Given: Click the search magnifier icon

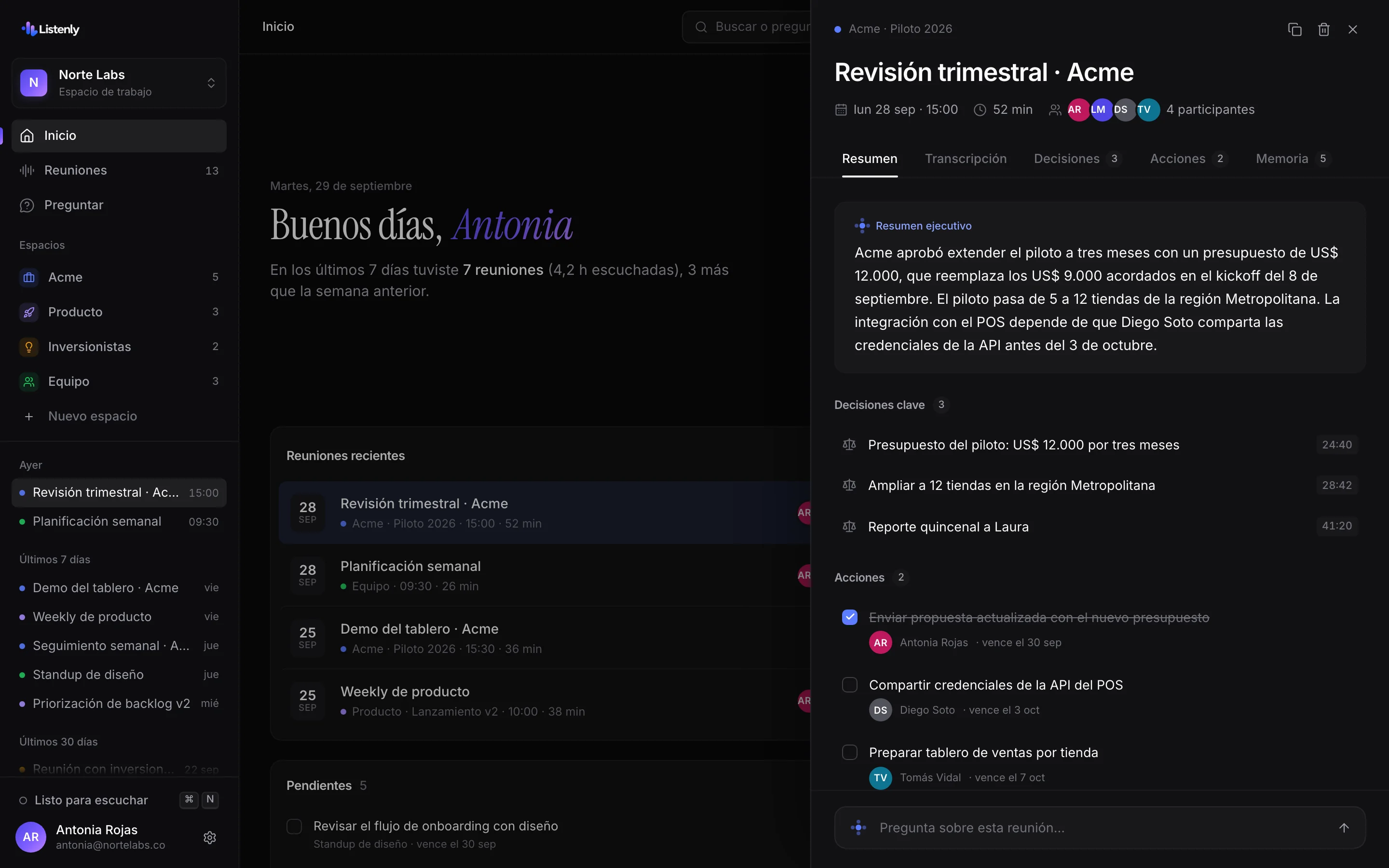Looking at the screenshot, I should click(701, 27).
